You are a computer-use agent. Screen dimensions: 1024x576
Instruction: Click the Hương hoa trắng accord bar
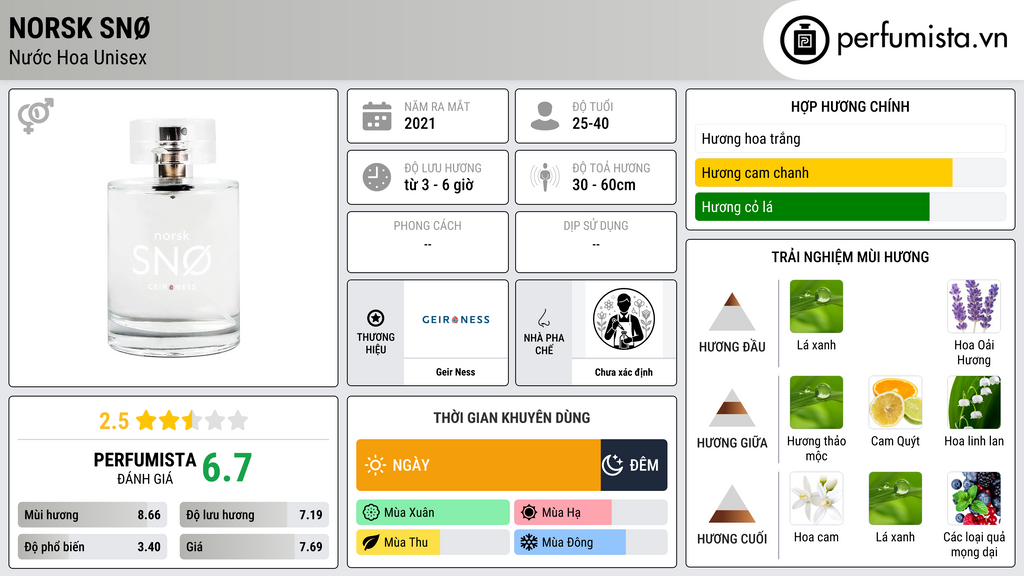pyautogui.click(x=850, y=138)
